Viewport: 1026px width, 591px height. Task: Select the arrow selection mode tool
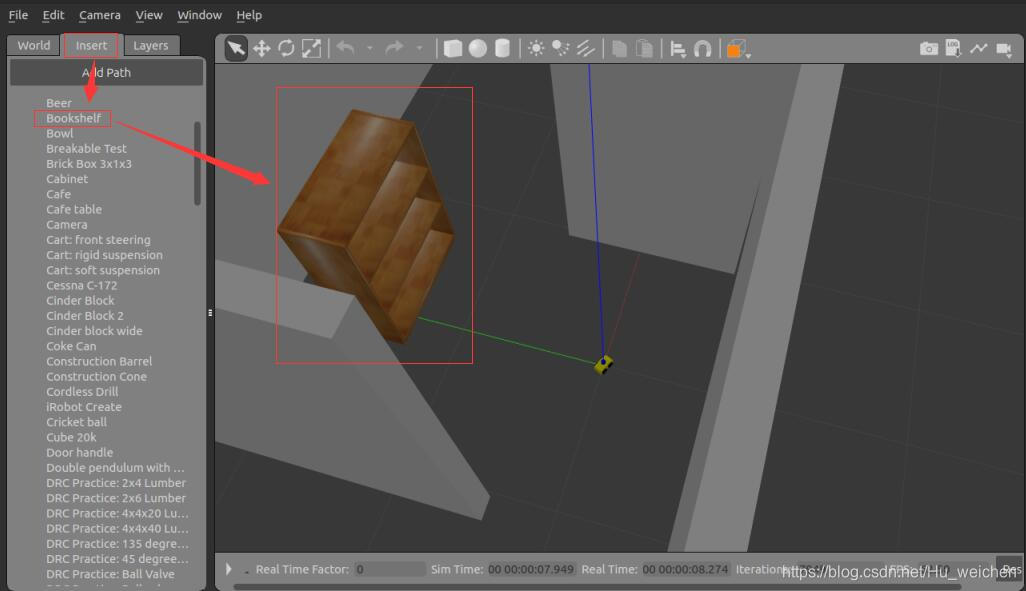point(236,48)
